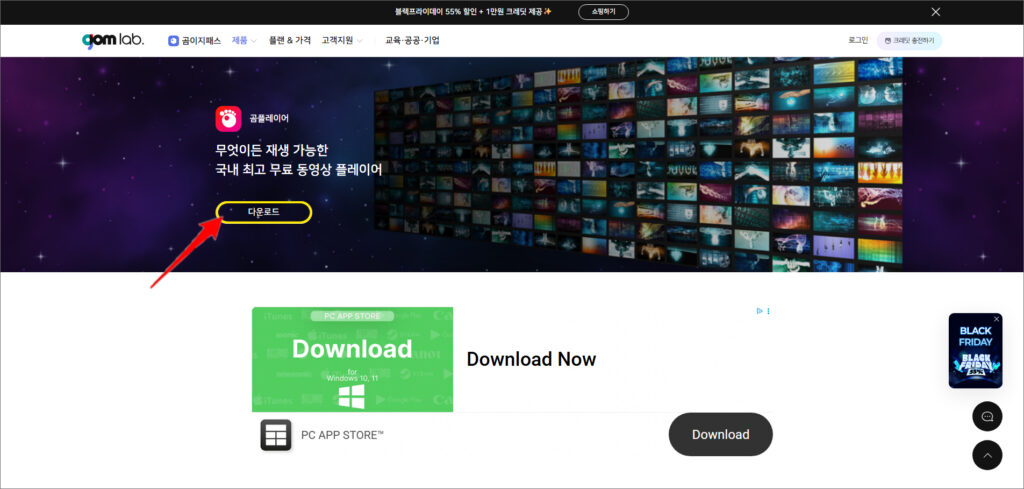Image resolution: width=1024 pixels, height=489 pixels.
Task: Open the 교육·공공·기업 menu item
Action: 412,41
